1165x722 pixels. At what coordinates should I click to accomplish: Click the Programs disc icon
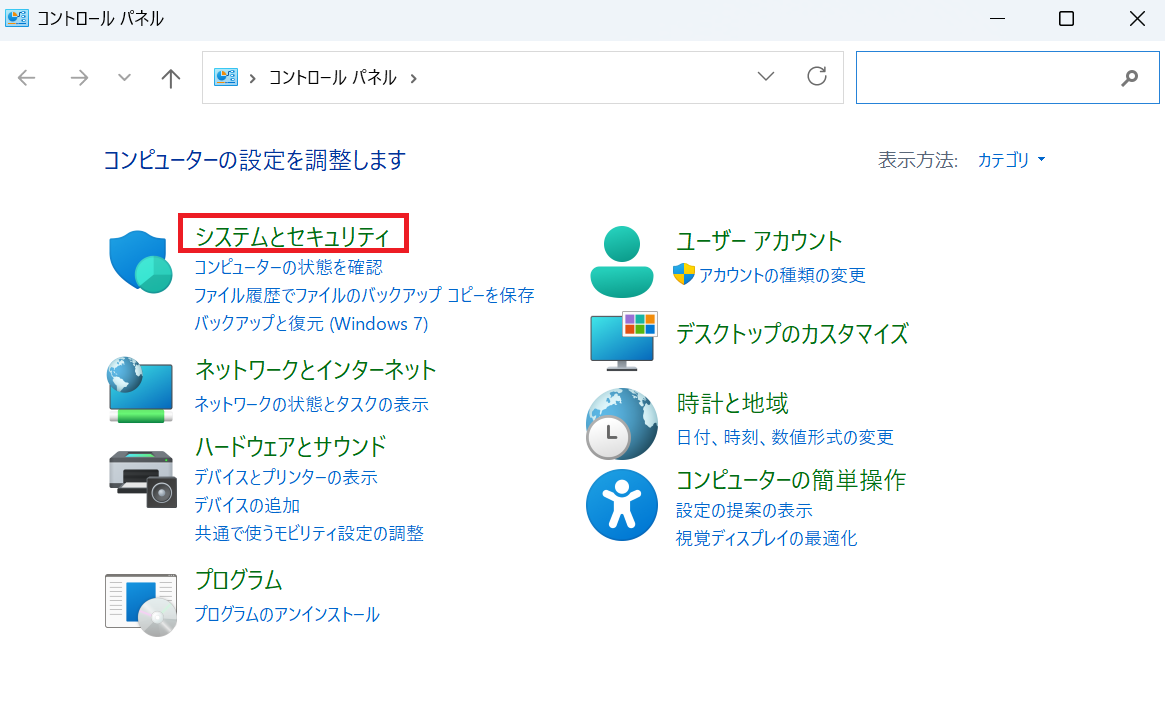141,604
